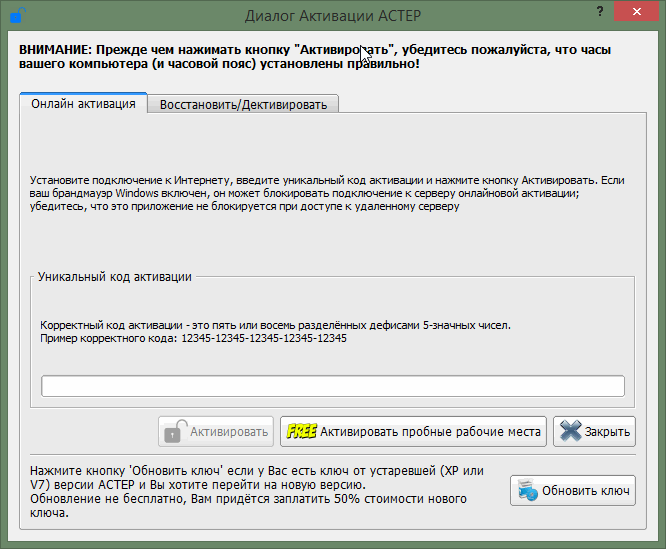Click the blue X icon on Закрыть
The image size is (666, 549).
(x=570, y=431)
